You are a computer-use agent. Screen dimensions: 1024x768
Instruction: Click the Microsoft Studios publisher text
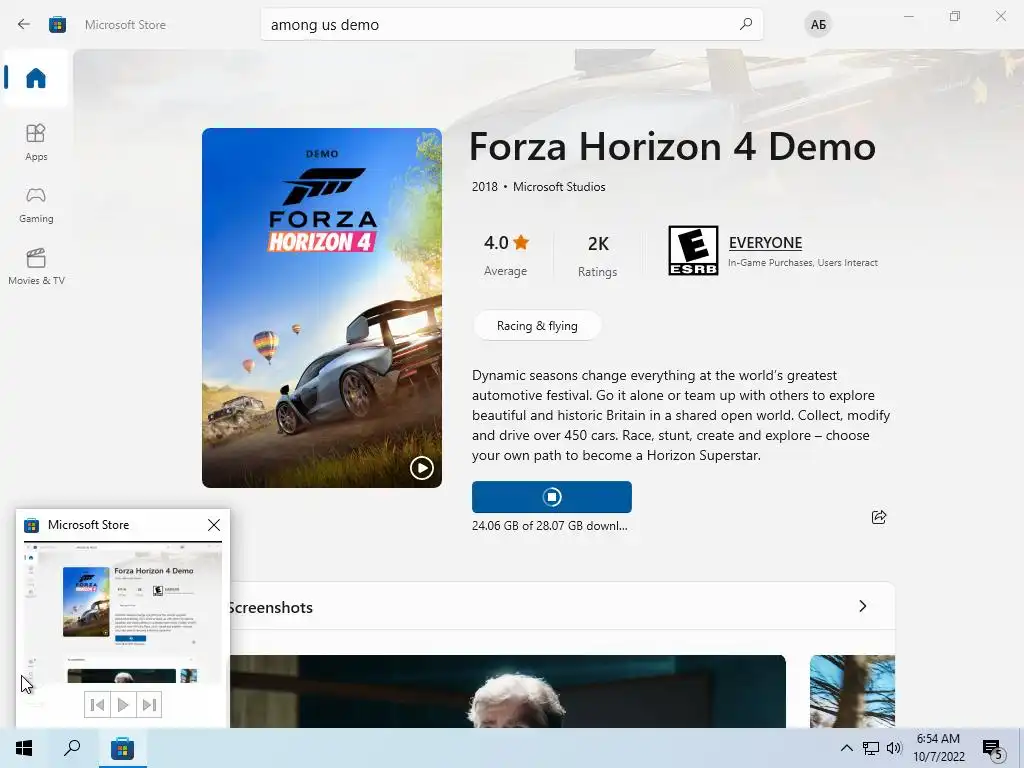coord(559,187)
